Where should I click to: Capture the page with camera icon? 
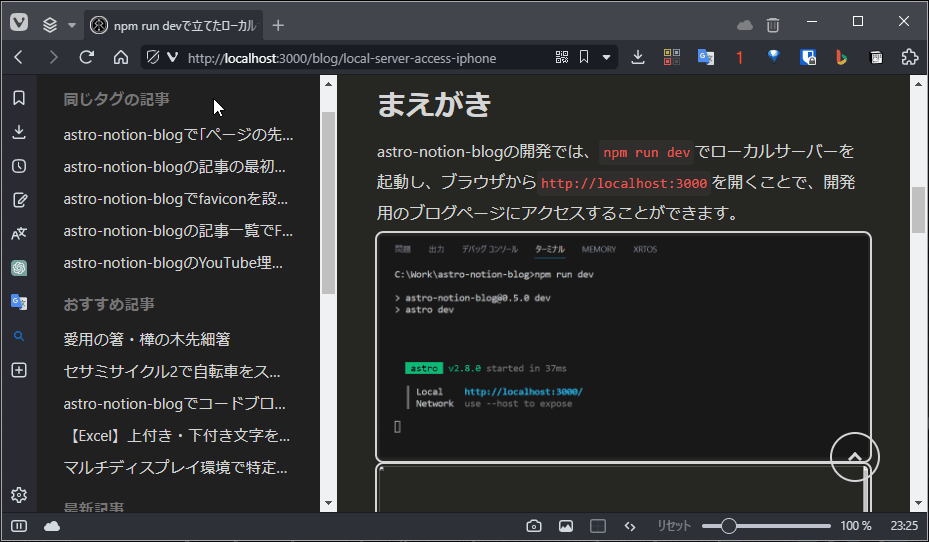click(534, 526)
